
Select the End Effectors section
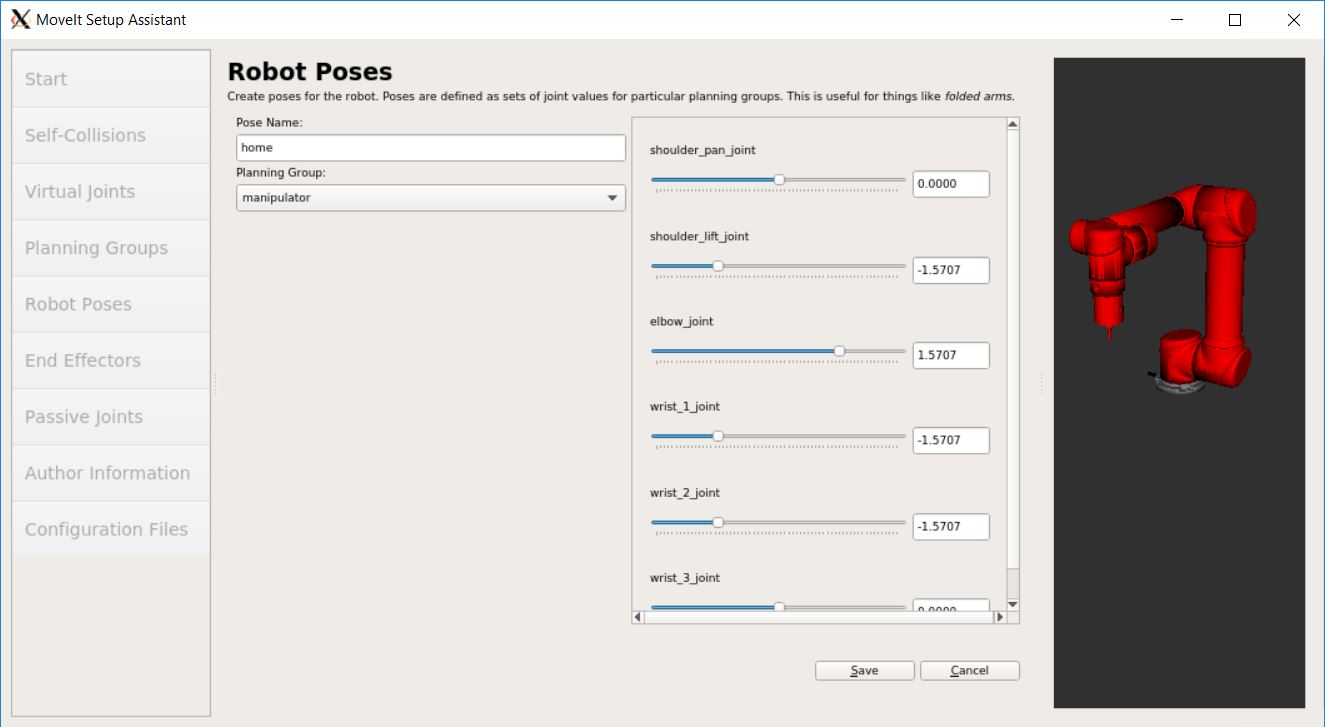[x=110, y=360]
